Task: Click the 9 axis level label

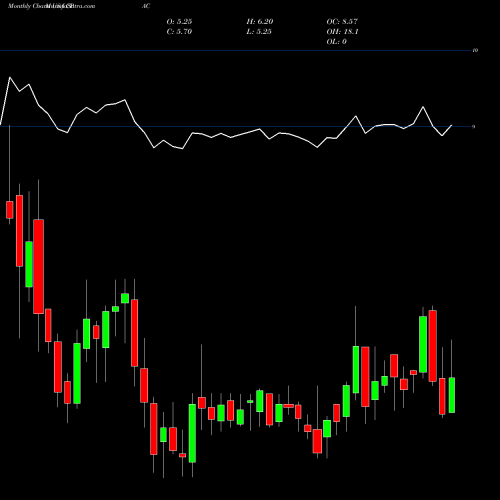Action: point(474,127)
